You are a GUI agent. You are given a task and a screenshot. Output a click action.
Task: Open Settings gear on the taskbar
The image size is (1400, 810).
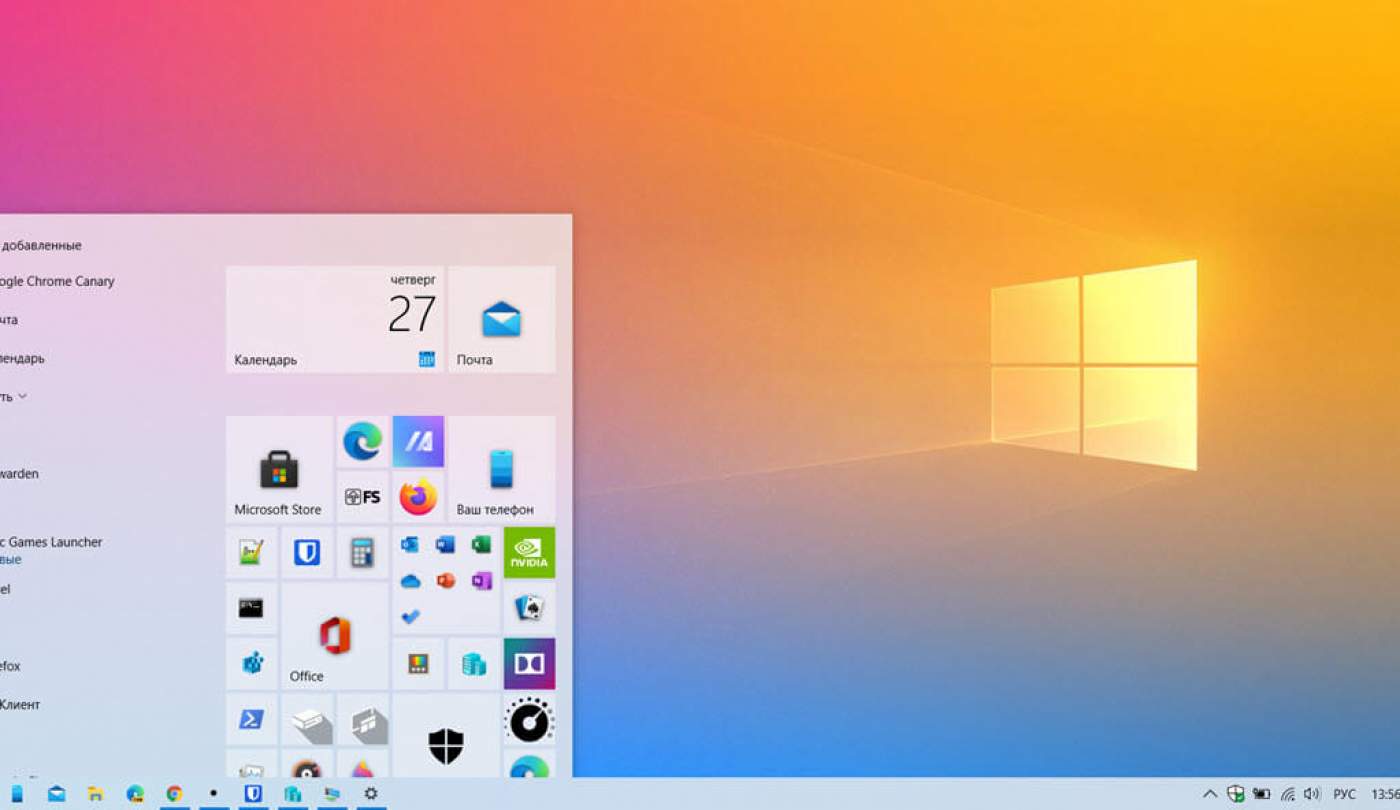tap(371, 794)
